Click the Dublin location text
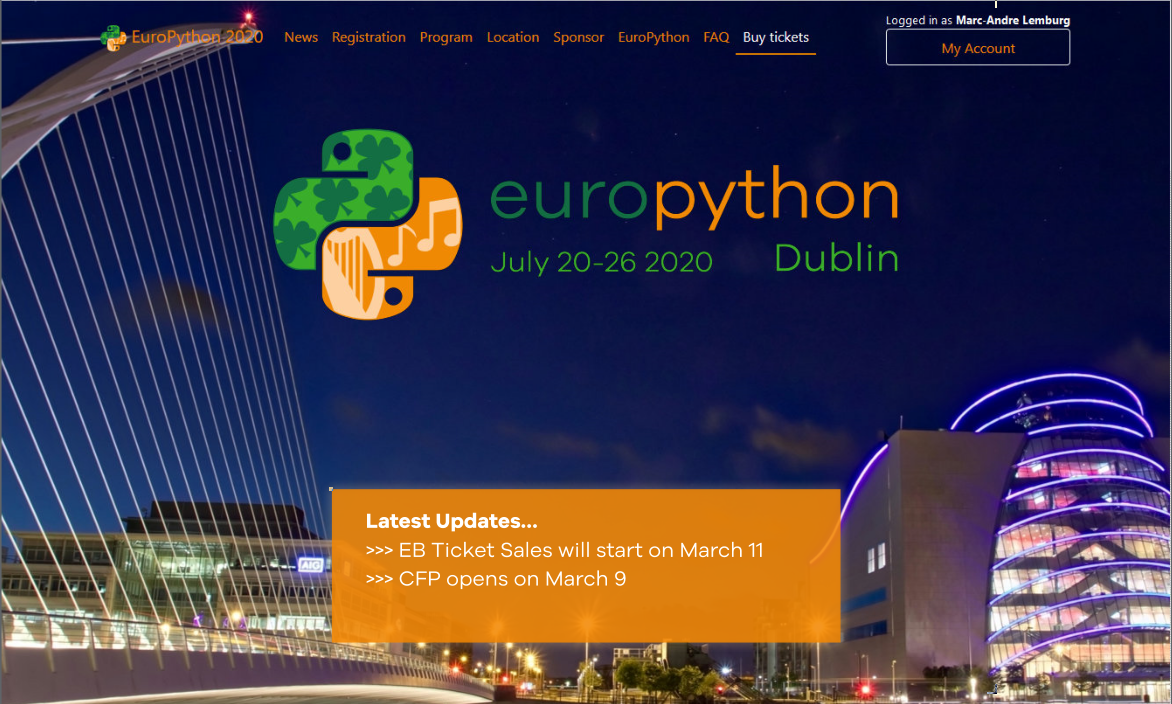1172x704 pixels. 836,259
